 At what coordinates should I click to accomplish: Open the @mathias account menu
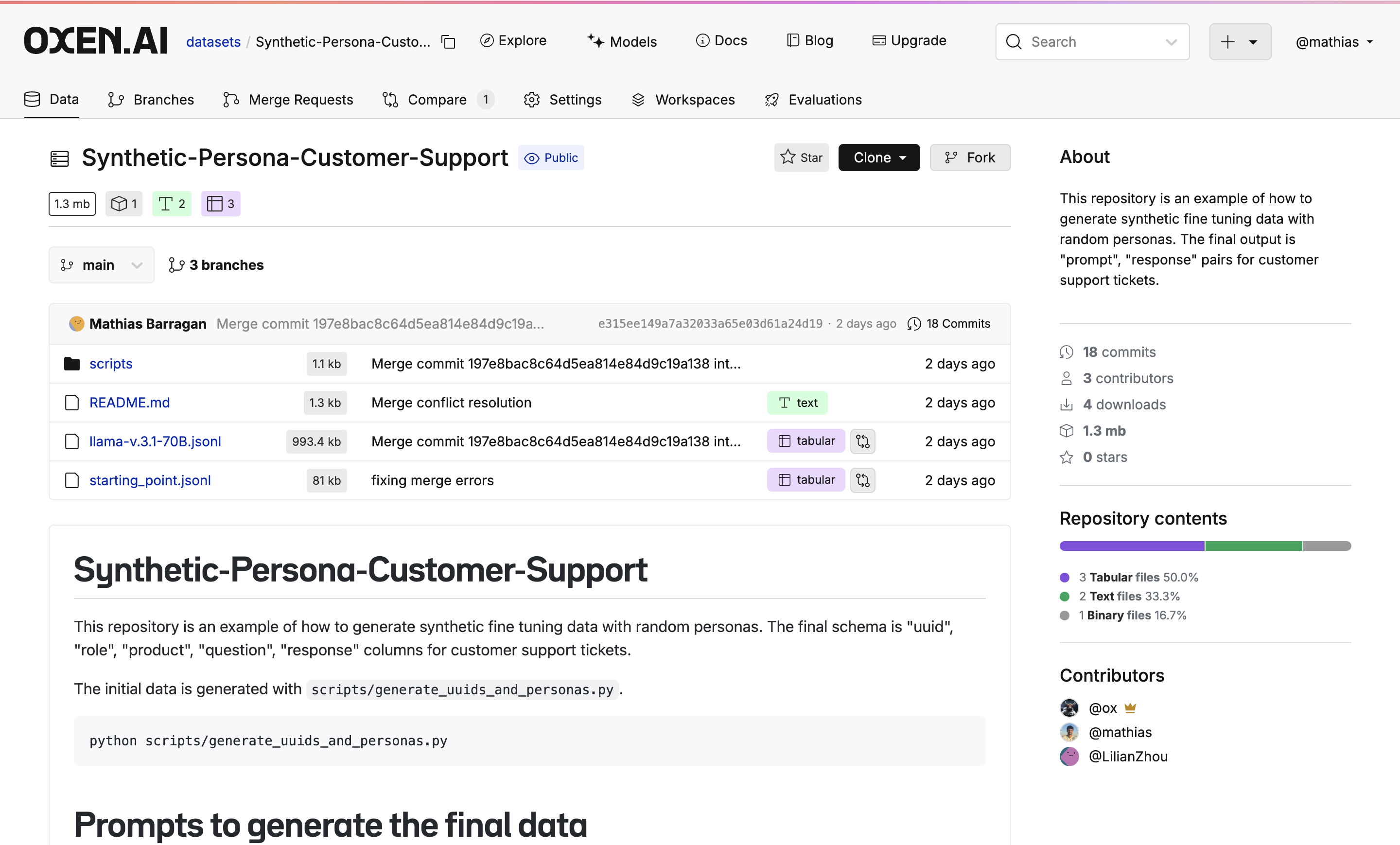point(1333,42)
